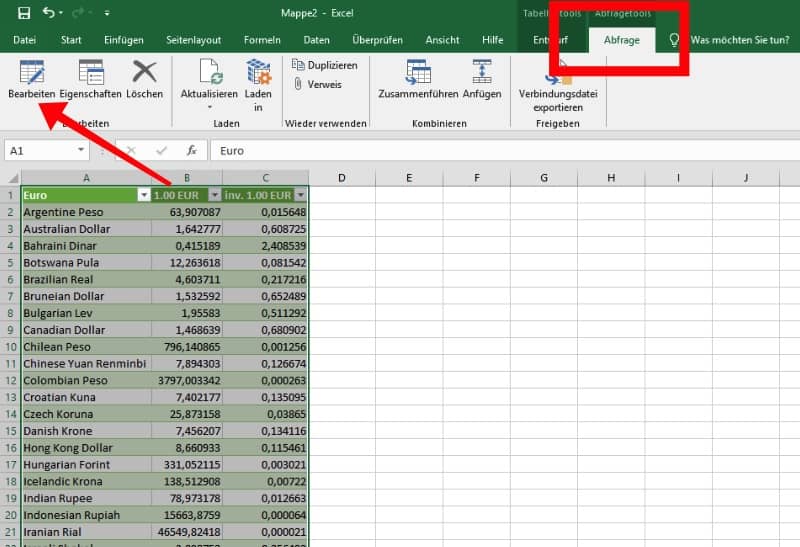The image size is (800, 547).
Task: Click the Verweis reference button
Action: [x=317, y=85]
